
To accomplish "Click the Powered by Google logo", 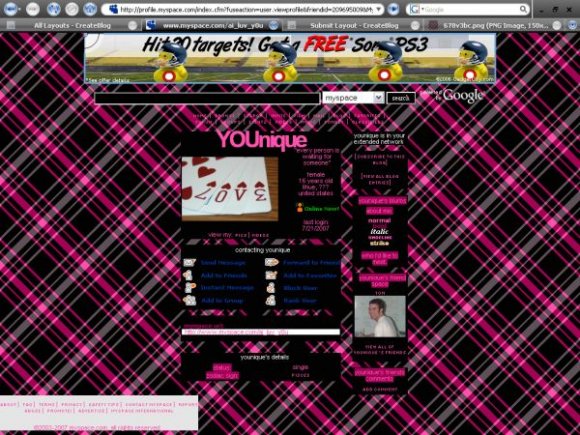I will 452,96.
